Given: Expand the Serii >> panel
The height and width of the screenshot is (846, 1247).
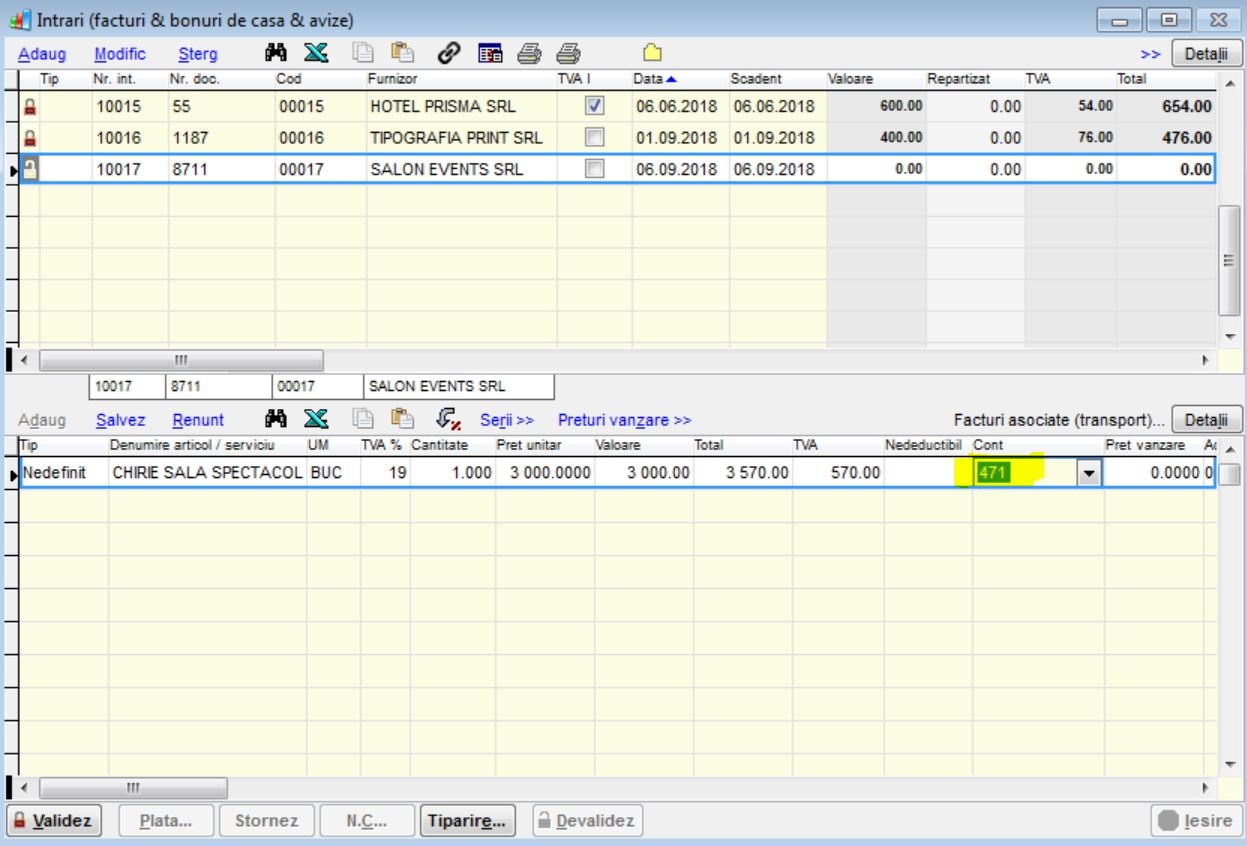Looking at the screenshot, I should point(507,420).
